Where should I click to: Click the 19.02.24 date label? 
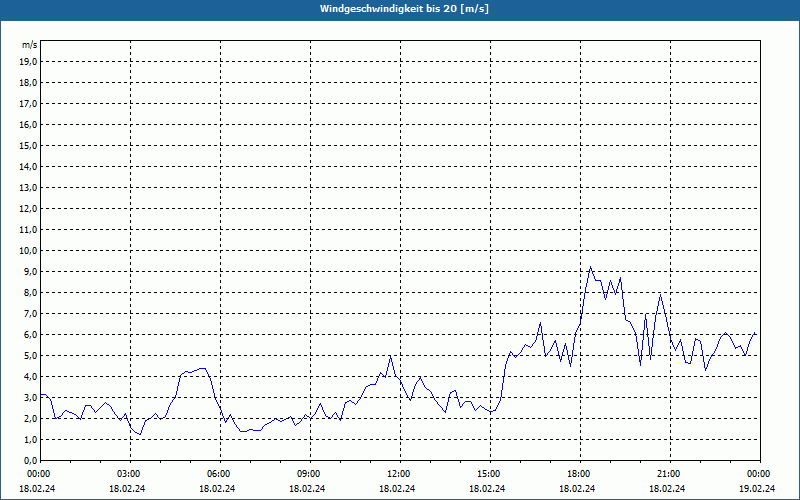(x=757, y=488)
